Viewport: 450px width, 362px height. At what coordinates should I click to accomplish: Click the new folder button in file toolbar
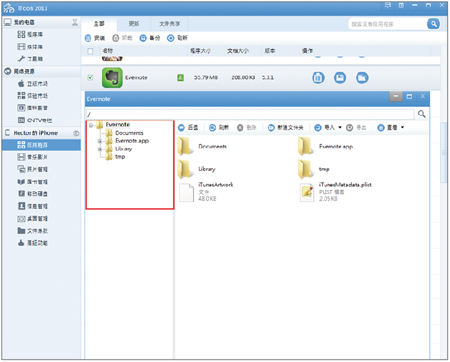point(286,127)
